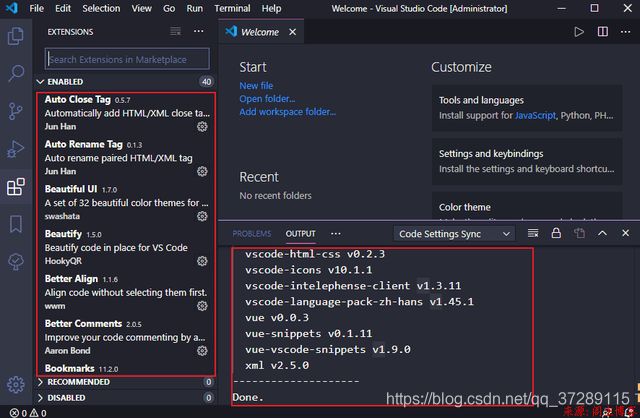The height and width of the screenshot is (418, 640).
Task: Open the Run menu
Action: [195, 8]
